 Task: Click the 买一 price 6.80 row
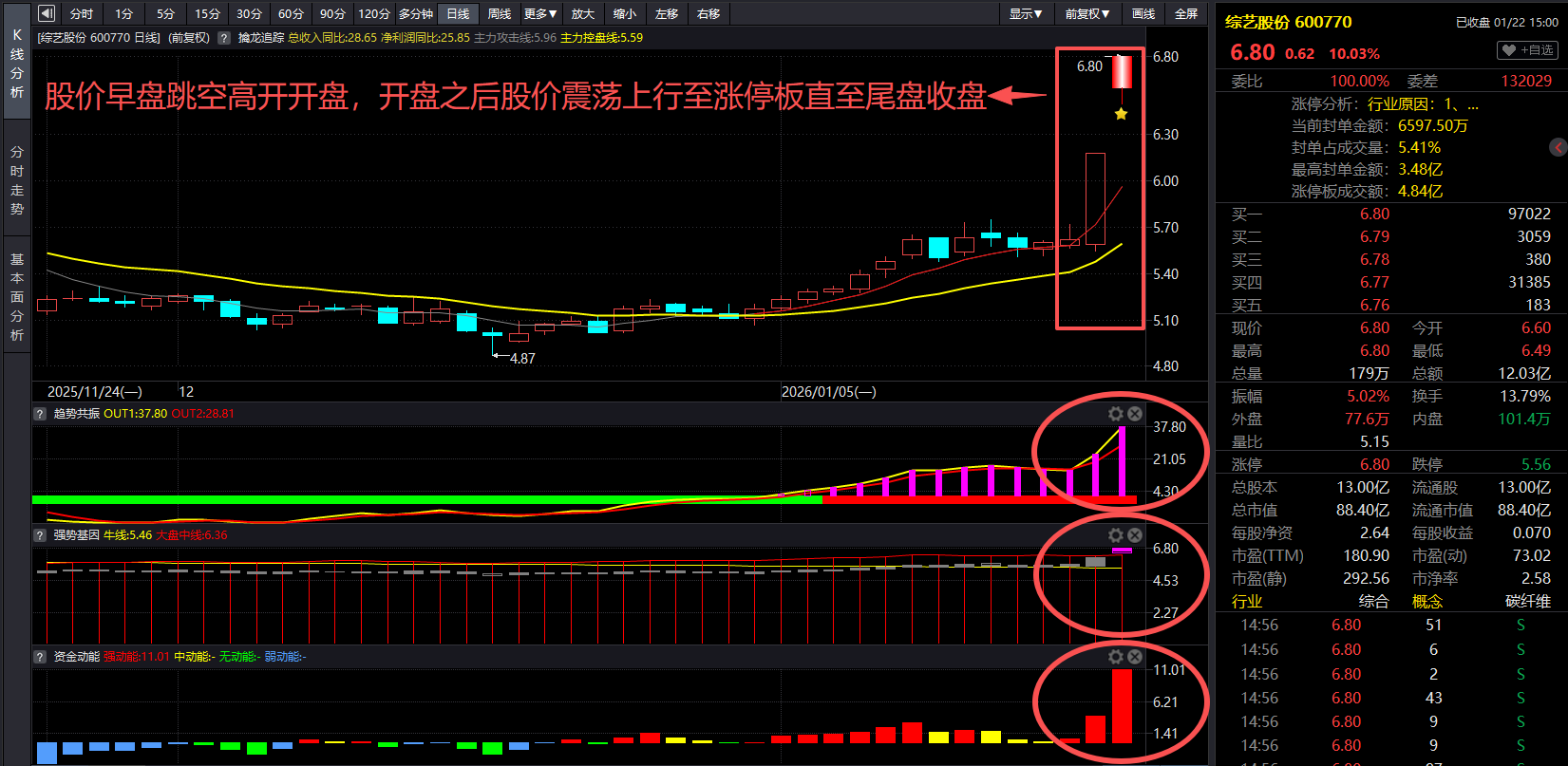1391,214
